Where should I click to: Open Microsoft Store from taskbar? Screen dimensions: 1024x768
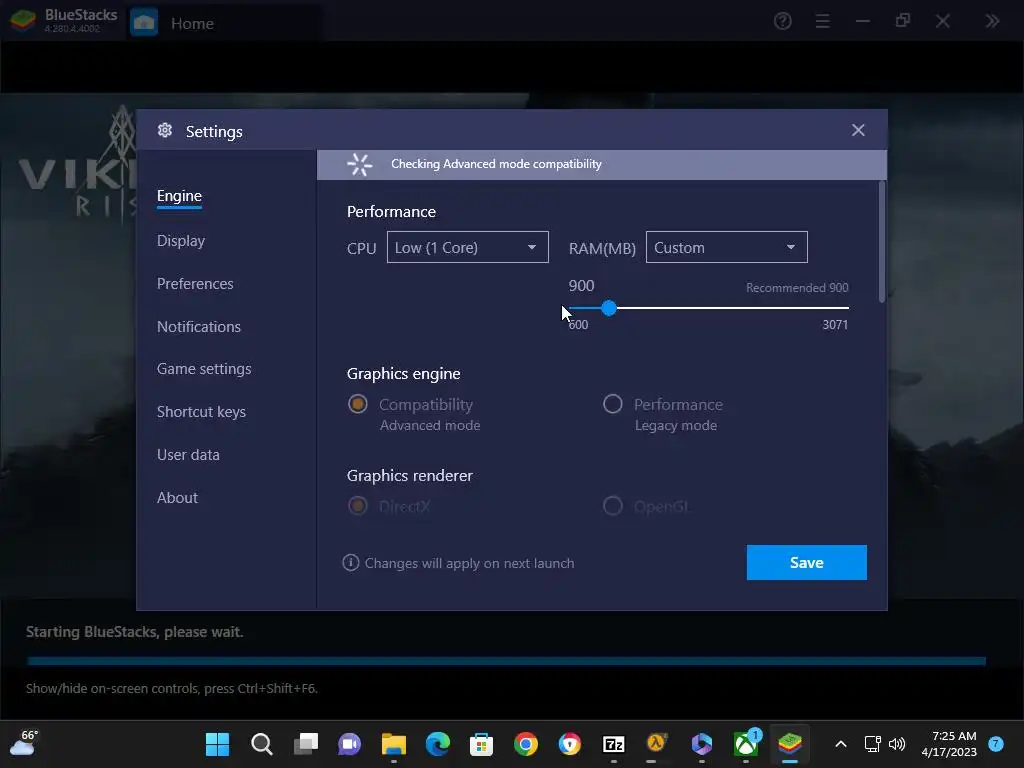481,744
